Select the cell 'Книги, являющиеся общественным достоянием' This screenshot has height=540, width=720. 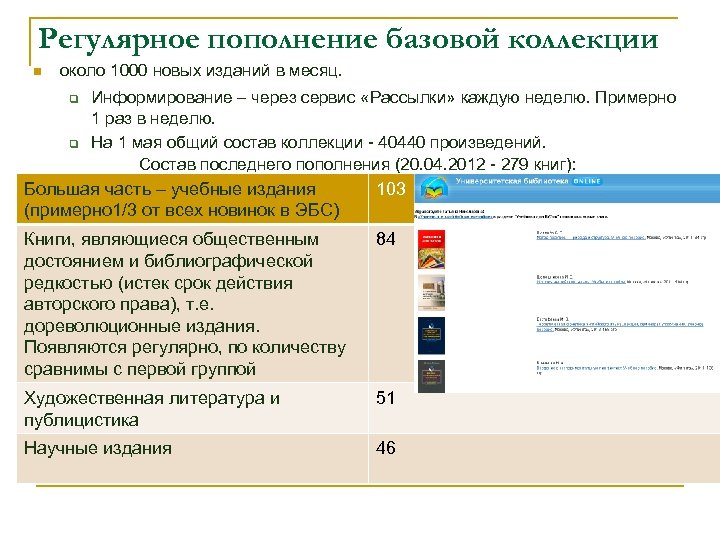[x=192, y=304]
